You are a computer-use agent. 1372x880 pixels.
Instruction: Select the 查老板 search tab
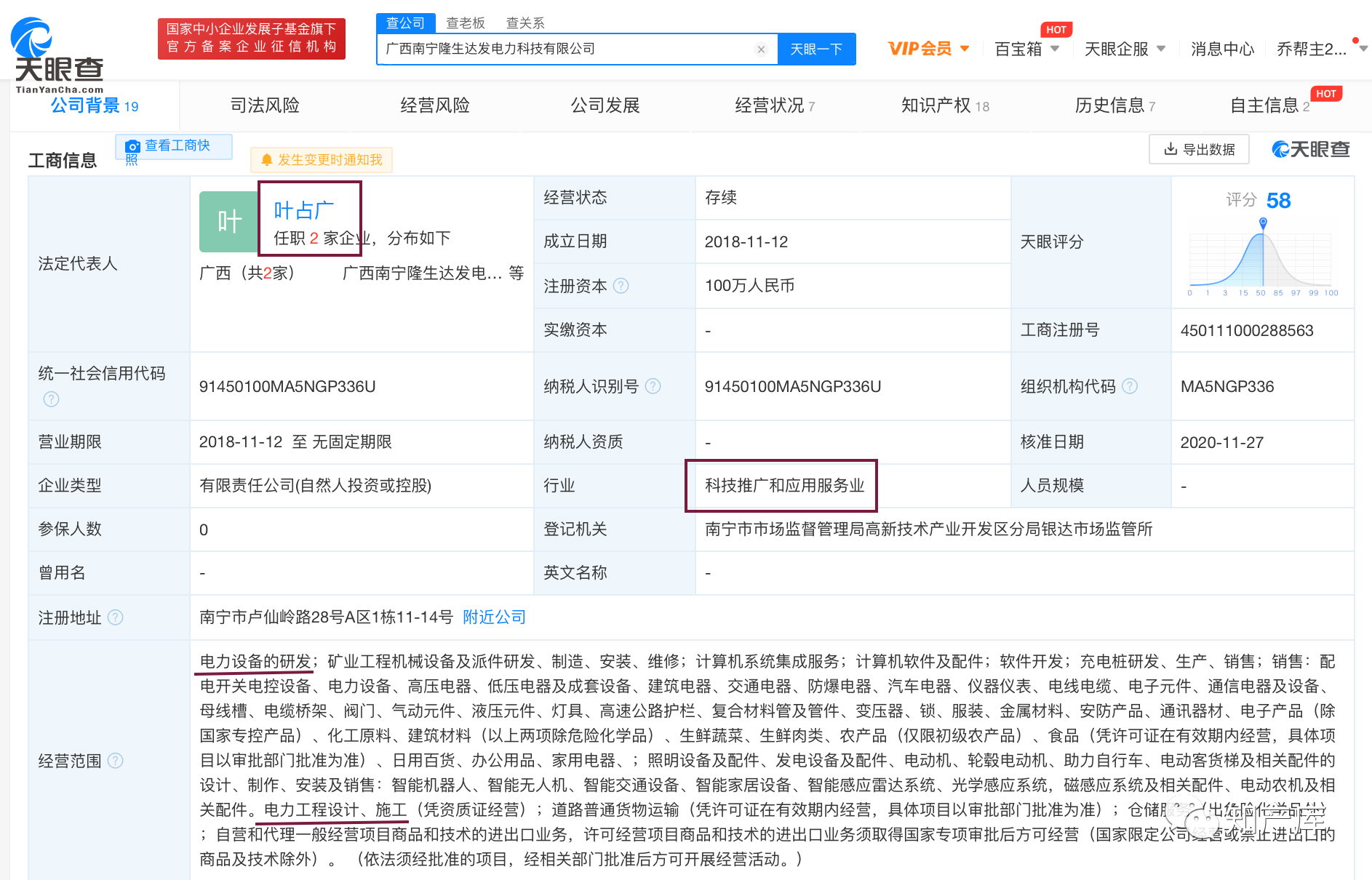(x=466, y=23)
